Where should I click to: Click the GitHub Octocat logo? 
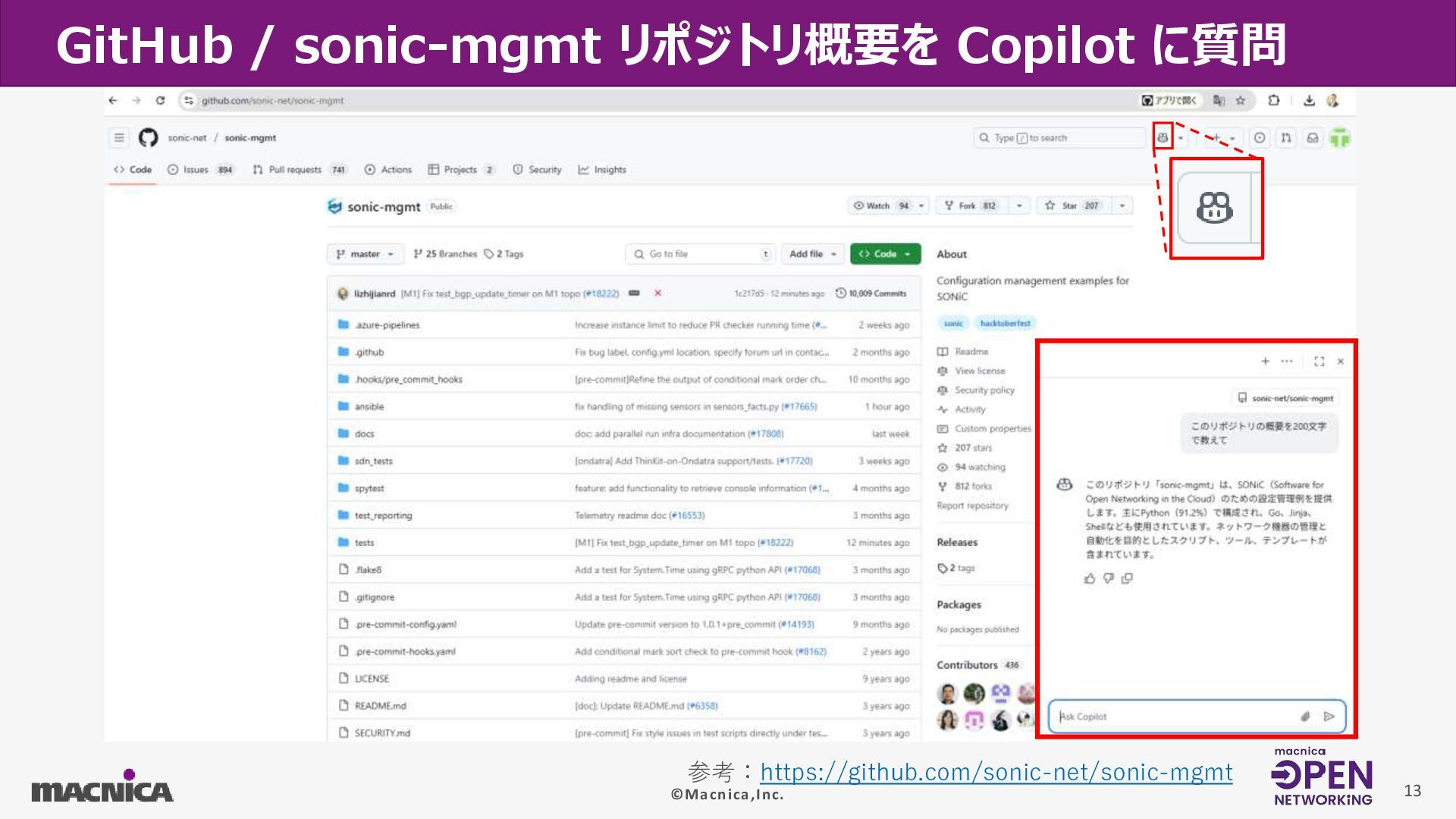[x=148, y=138]
